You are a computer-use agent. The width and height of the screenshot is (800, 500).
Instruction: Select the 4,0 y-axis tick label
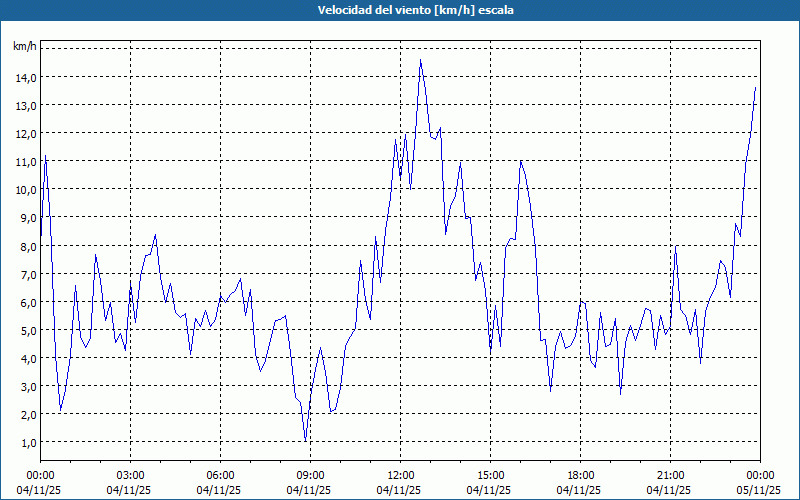pyautogui.click(x=26, y=358)
